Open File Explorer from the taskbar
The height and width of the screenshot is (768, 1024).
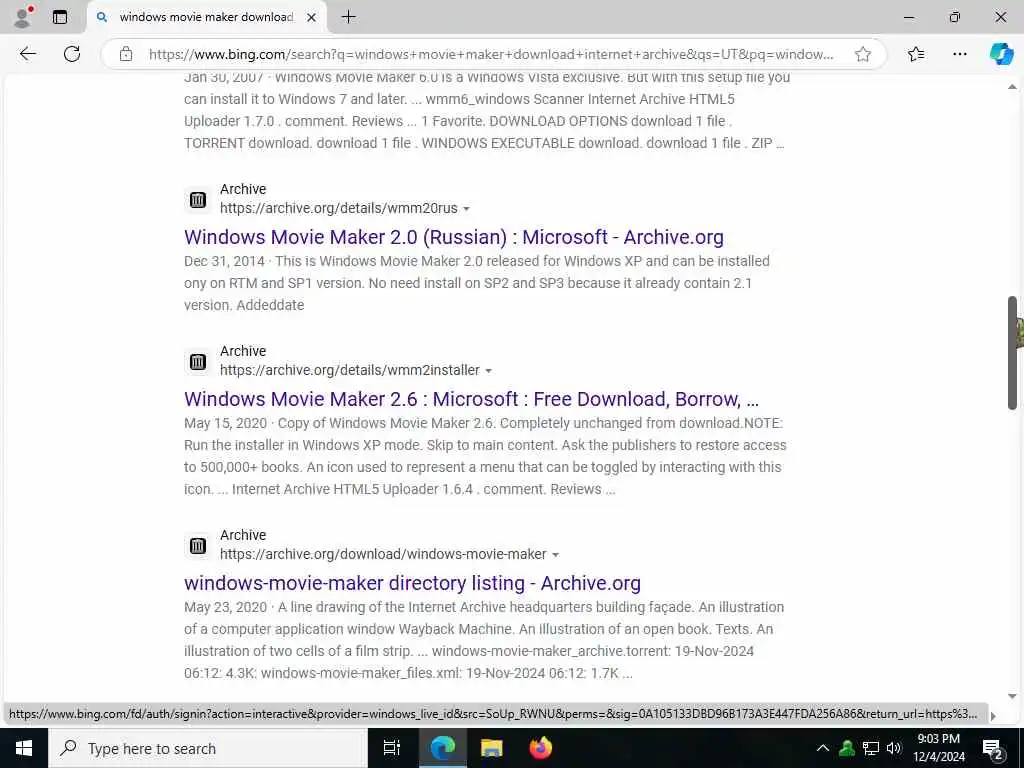click(x=491, y=748)
